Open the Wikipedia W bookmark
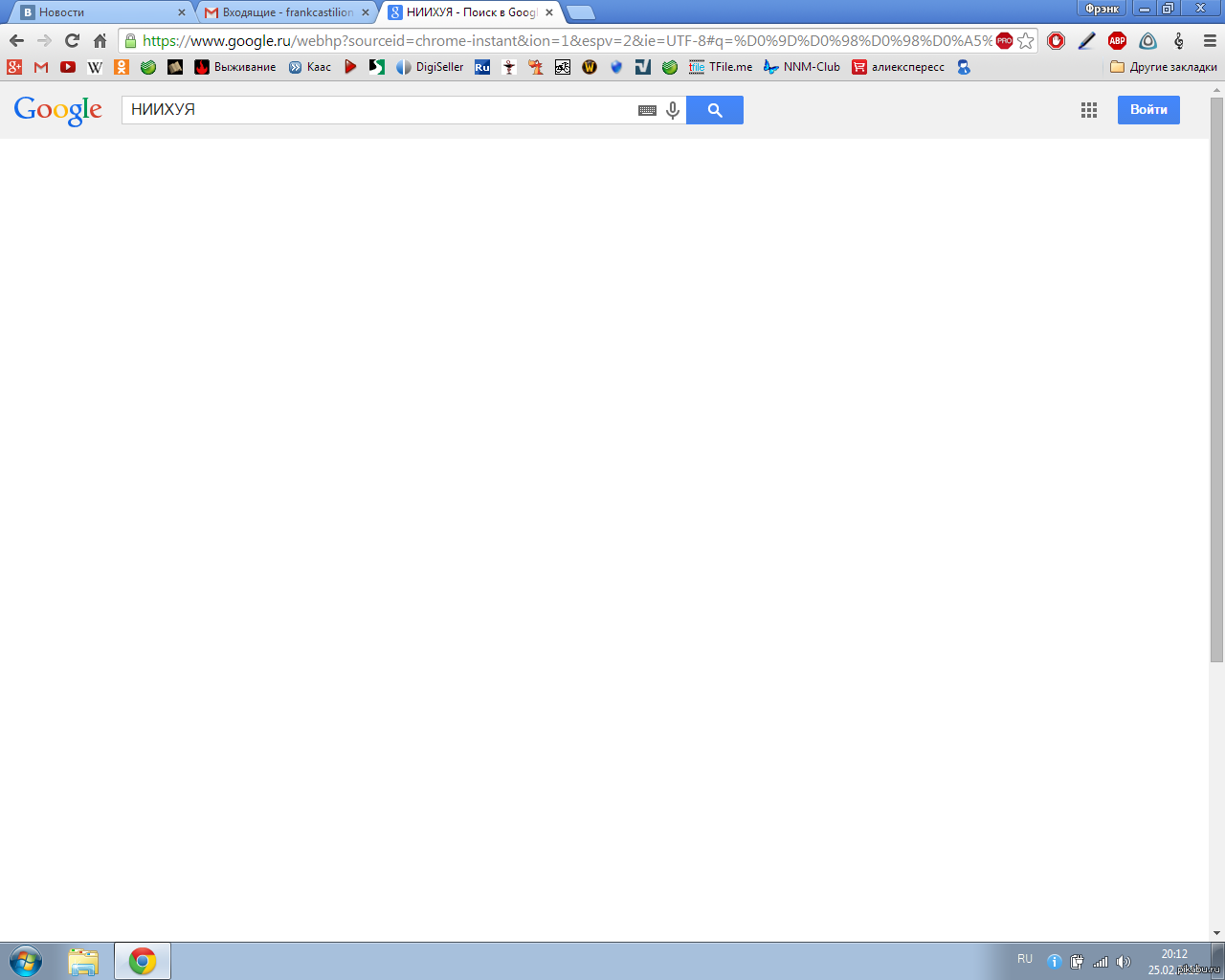This screenshot has width=1225, height=980. 95,67
